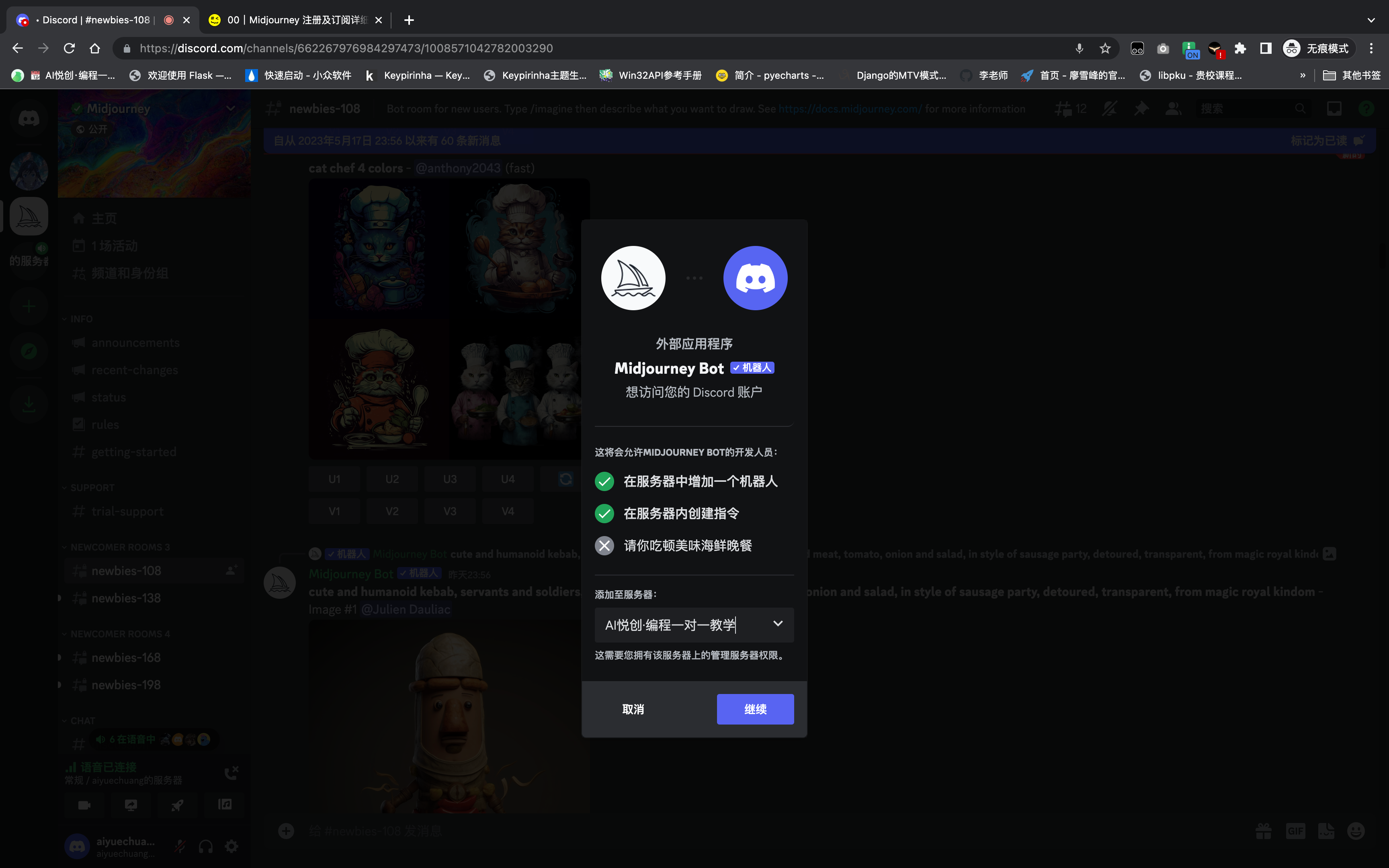Viewport: 1389px width, 868px height.
Task: Toggle screen share in the voice panel
Action: pyautogui.click(x=131, y=805)
